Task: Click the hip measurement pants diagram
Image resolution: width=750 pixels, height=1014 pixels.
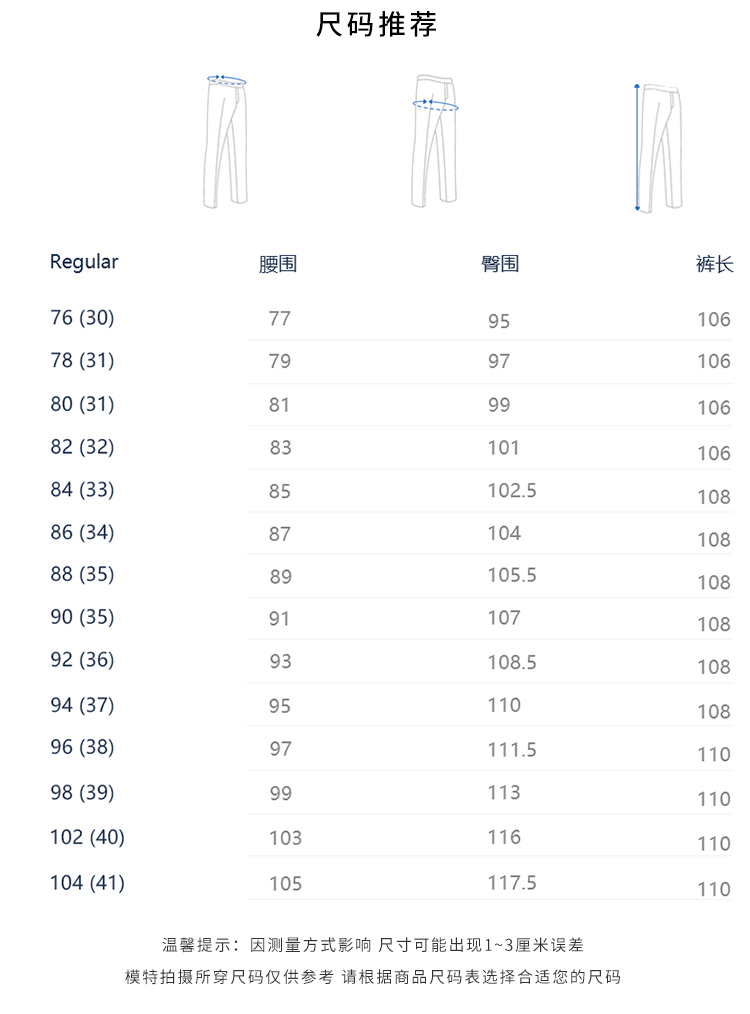Action: (435, 140)
